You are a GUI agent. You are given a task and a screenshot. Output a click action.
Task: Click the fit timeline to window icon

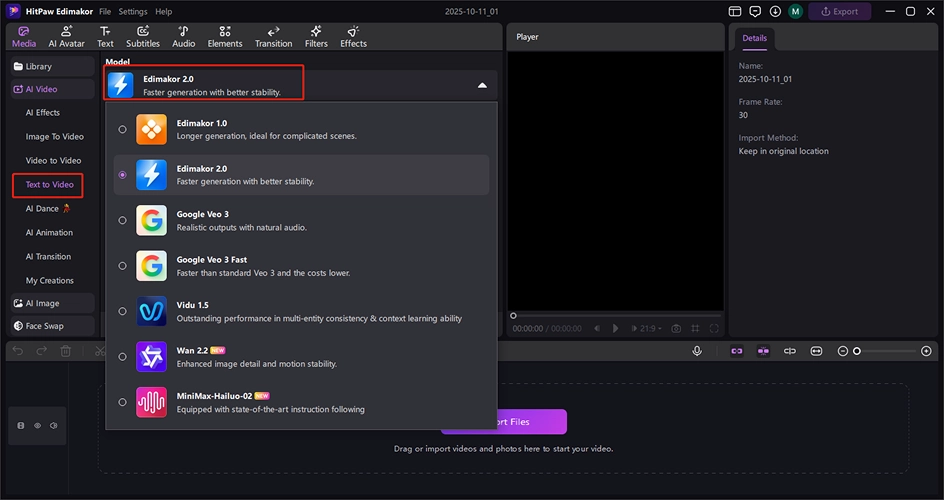click(816, 351)
